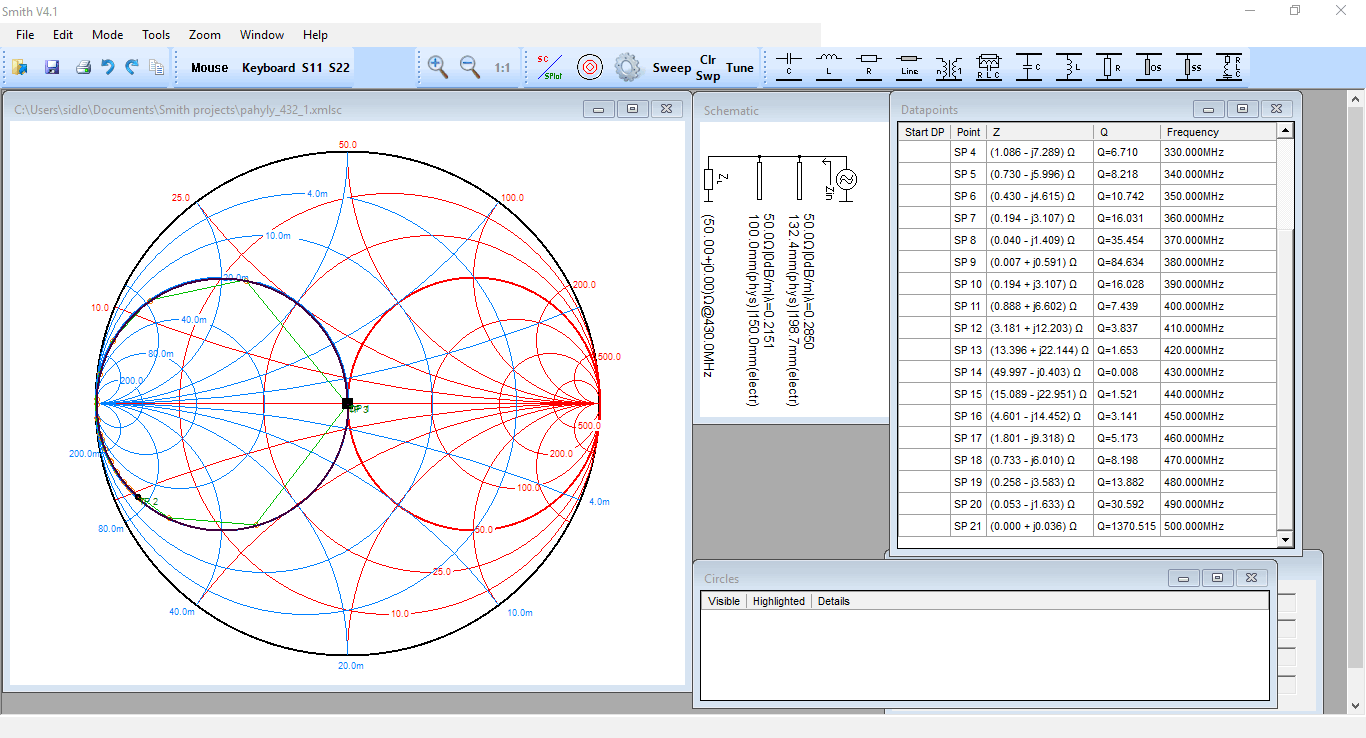
Task: Insert a series capacitor element
Action: [789, 67]
